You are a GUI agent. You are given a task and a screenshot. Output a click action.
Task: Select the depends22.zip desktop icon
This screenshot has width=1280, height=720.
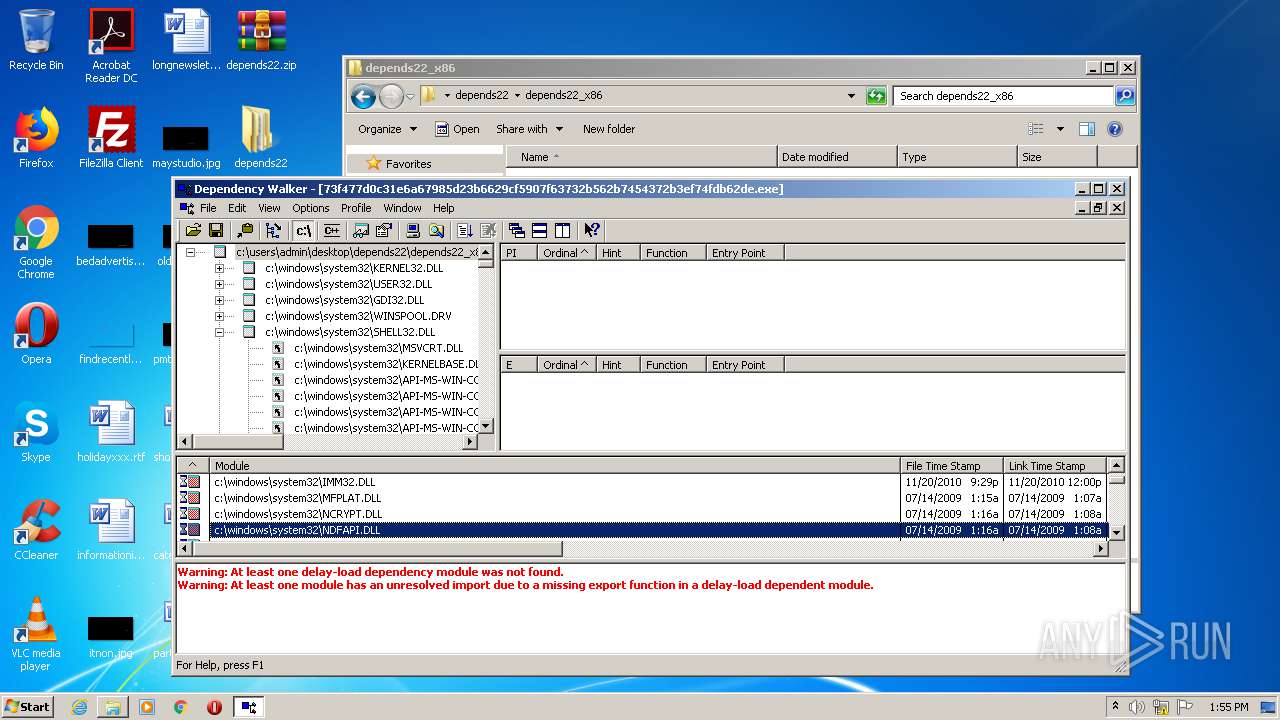261,41
